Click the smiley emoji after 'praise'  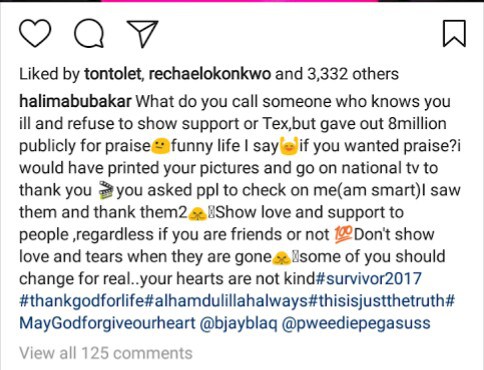coord(161,146)
